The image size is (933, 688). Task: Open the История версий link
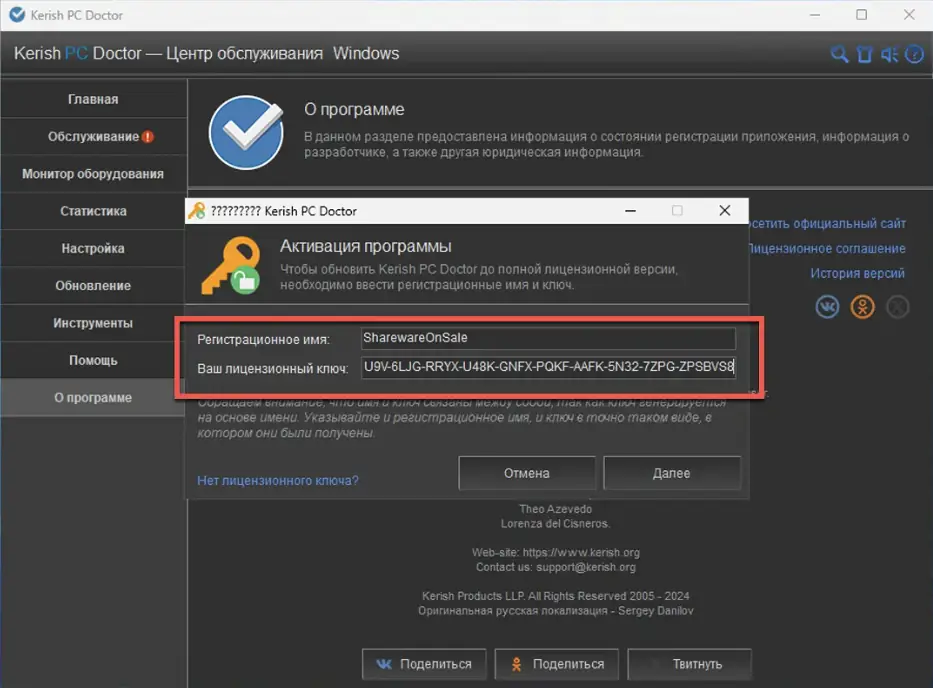coord(857,273)
